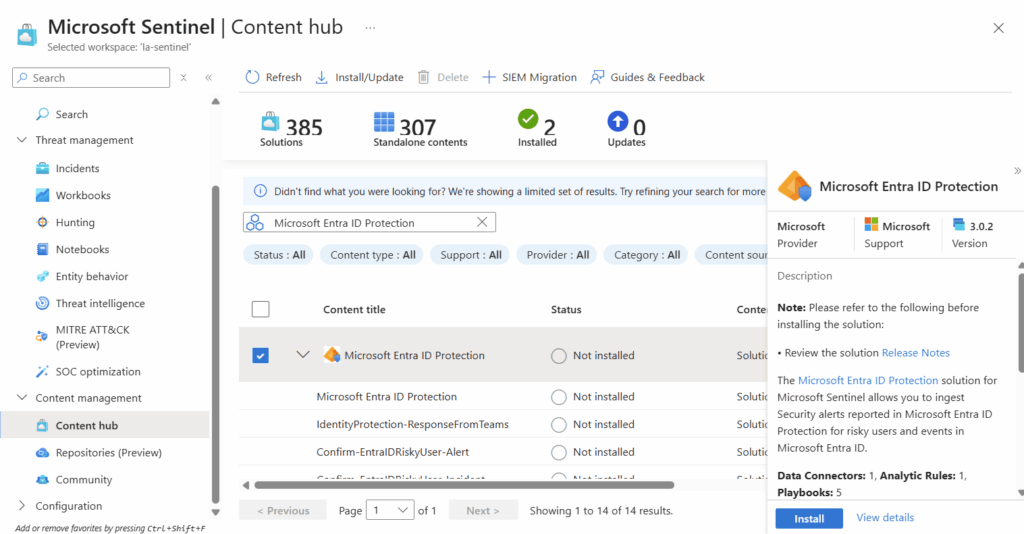Image resolution: width=1024 pixels, height=534 pixels.
Task: Click the status circle on the checked Entra ID Protection row
Action: click(x=558, y=356)
